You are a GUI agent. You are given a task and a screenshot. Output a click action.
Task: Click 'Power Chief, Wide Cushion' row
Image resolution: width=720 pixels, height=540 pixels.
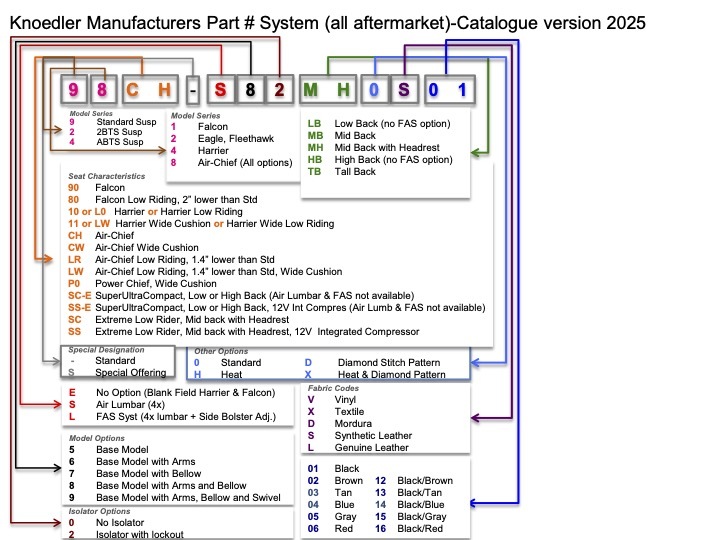142,283
